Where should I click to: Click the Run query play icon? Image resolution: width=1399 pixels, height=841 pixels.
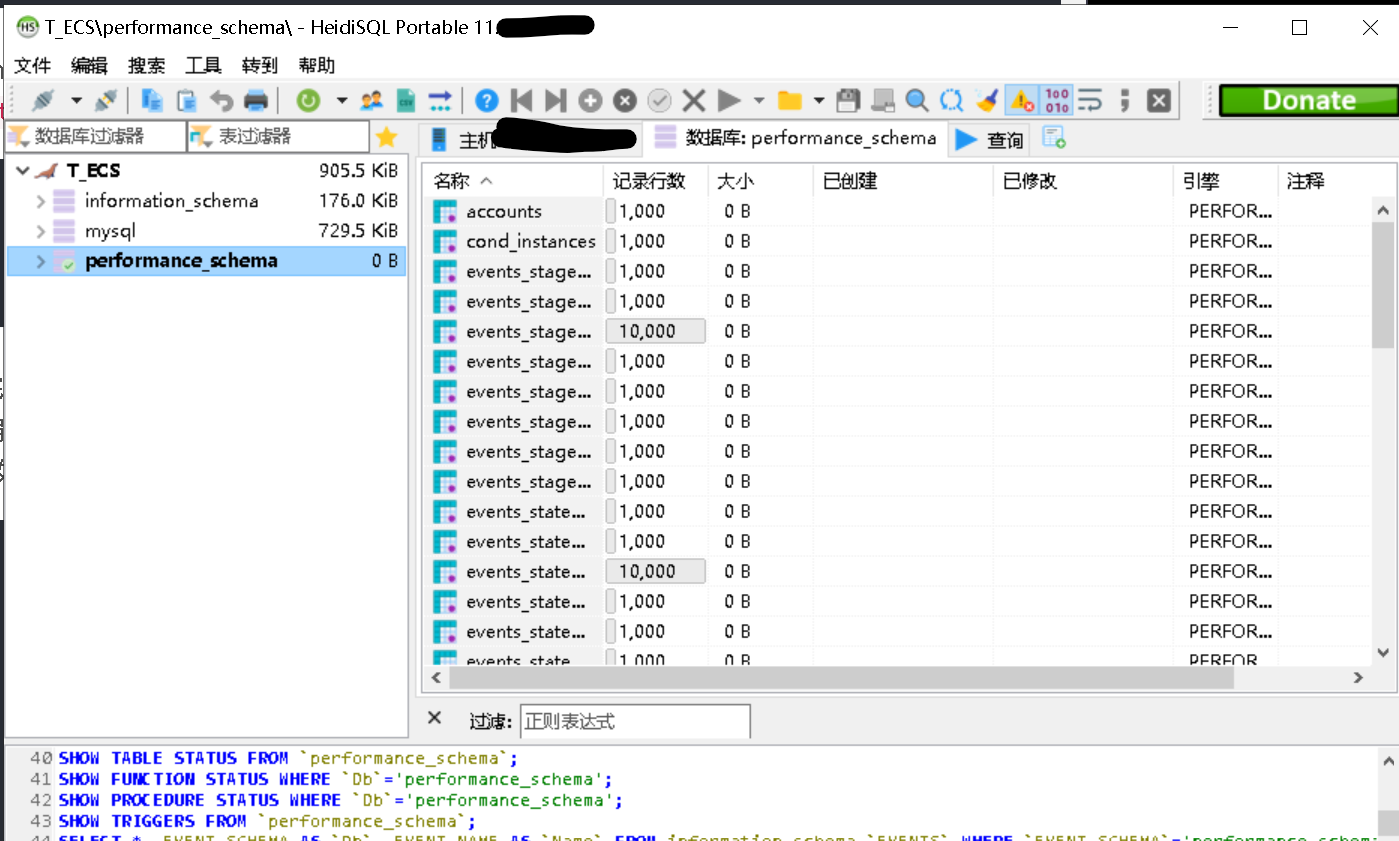click(729, 100)
